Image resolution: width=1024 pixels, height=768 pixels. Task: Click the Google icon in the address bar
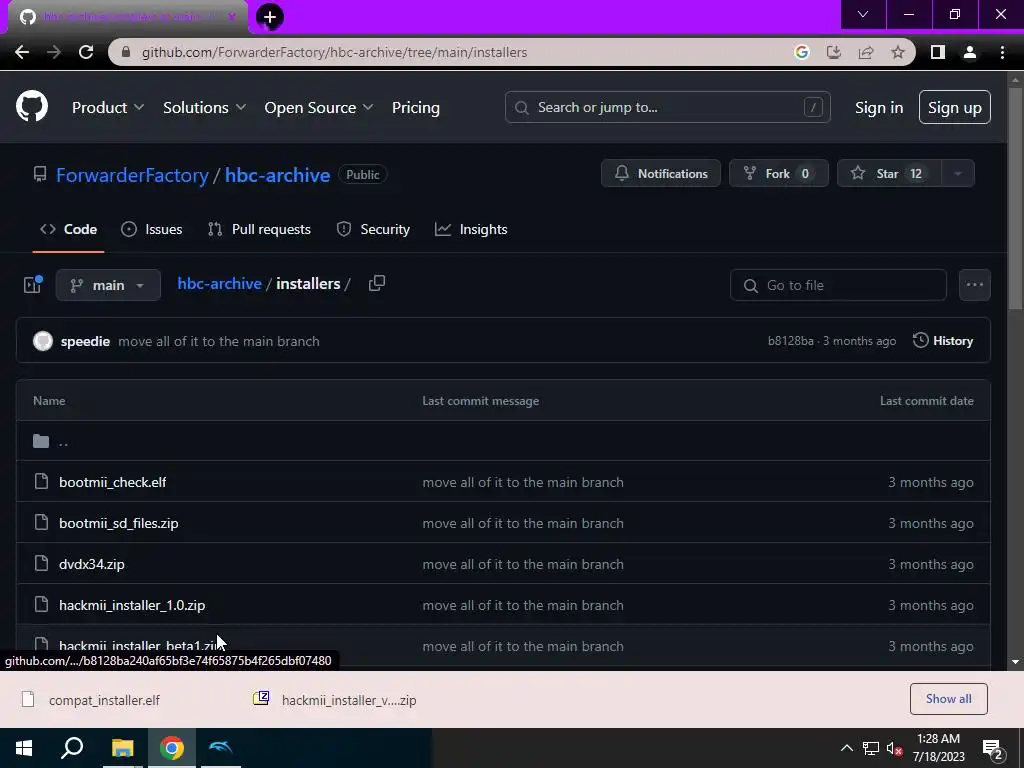pyautogui.click(x=801, y=52)
